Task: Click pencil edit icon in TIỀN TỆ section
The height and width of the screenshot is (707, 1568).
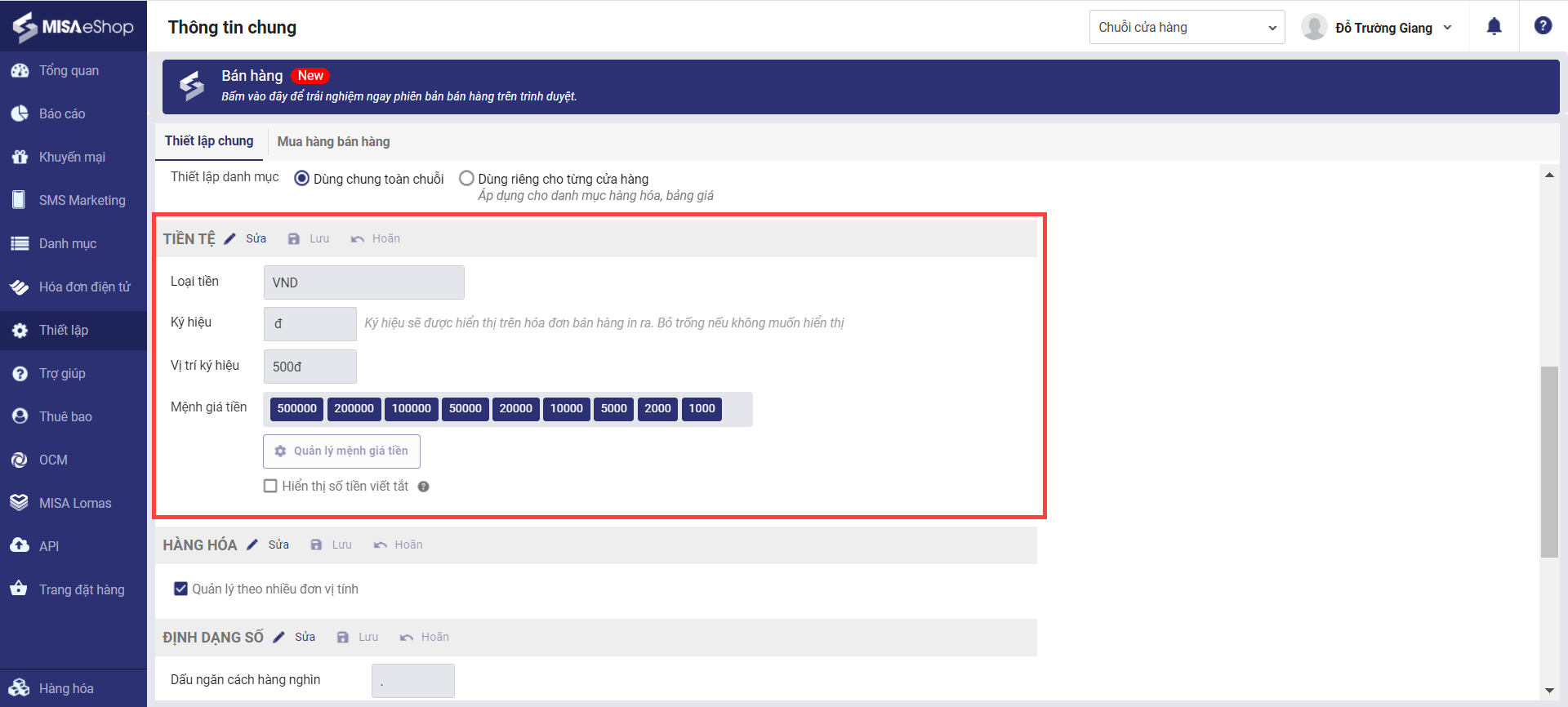Action: pyautogui.click(x=230, y=238)
